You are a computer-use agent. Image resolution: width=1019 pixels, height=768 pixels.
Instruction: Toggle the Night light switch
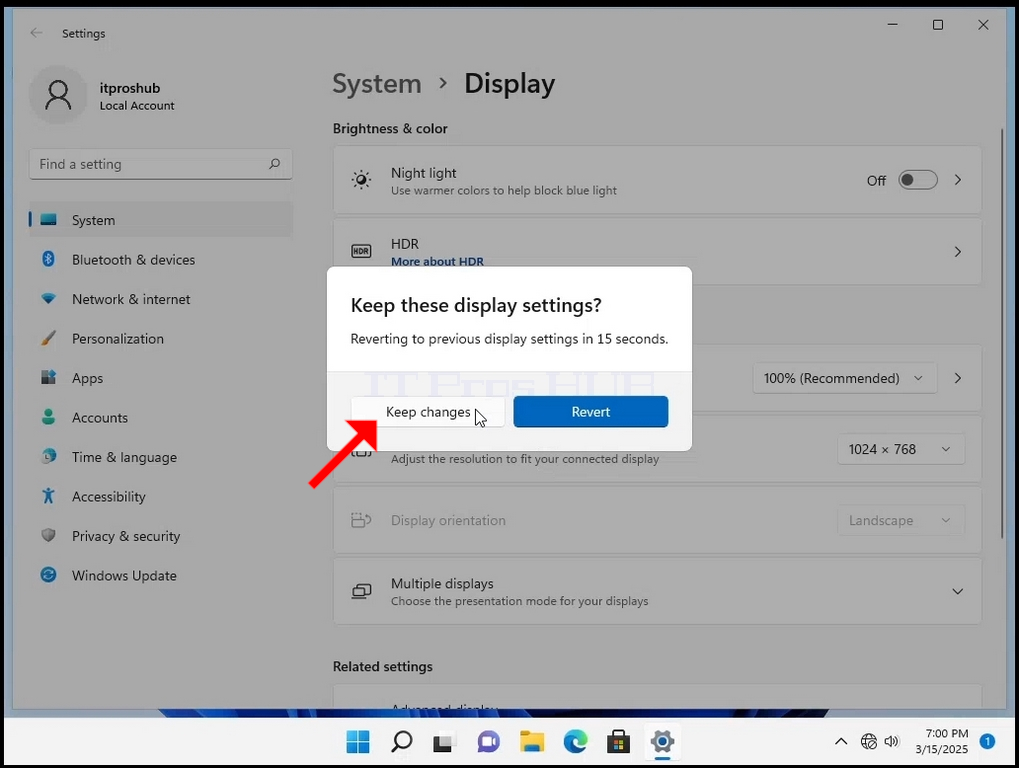pyautogui.click(x=918, y=180)
